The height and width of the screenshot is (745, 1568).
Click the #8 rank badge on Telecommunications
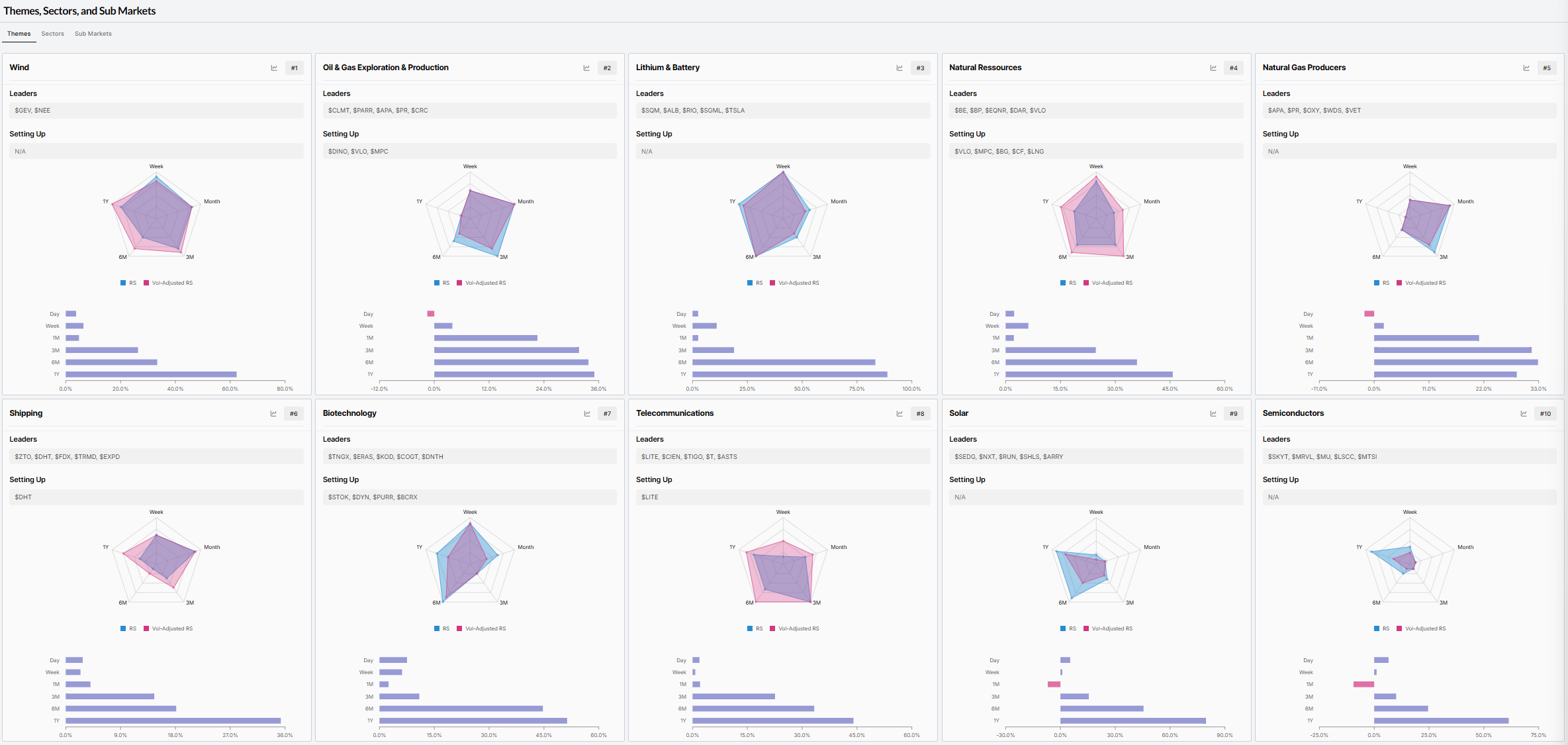(920, 414)
